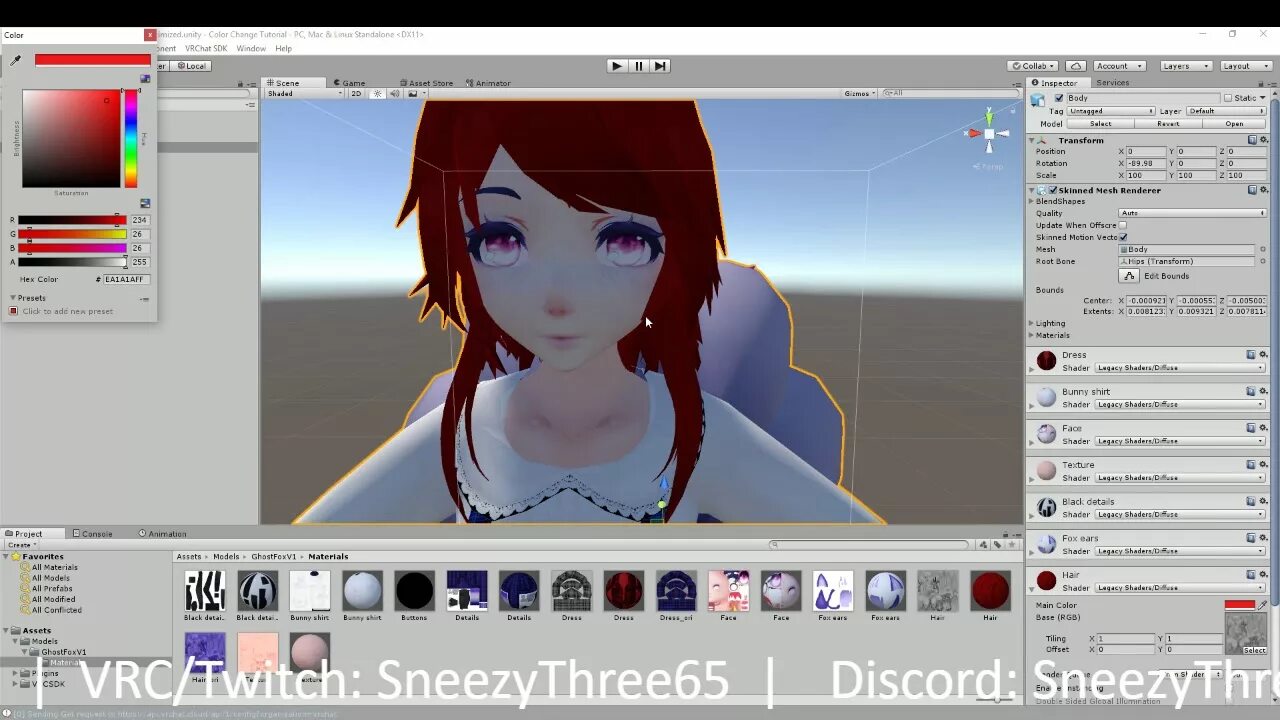1280x720 pixels.
Task: Open the Quality Auto dropdown
Action: 1192,213
